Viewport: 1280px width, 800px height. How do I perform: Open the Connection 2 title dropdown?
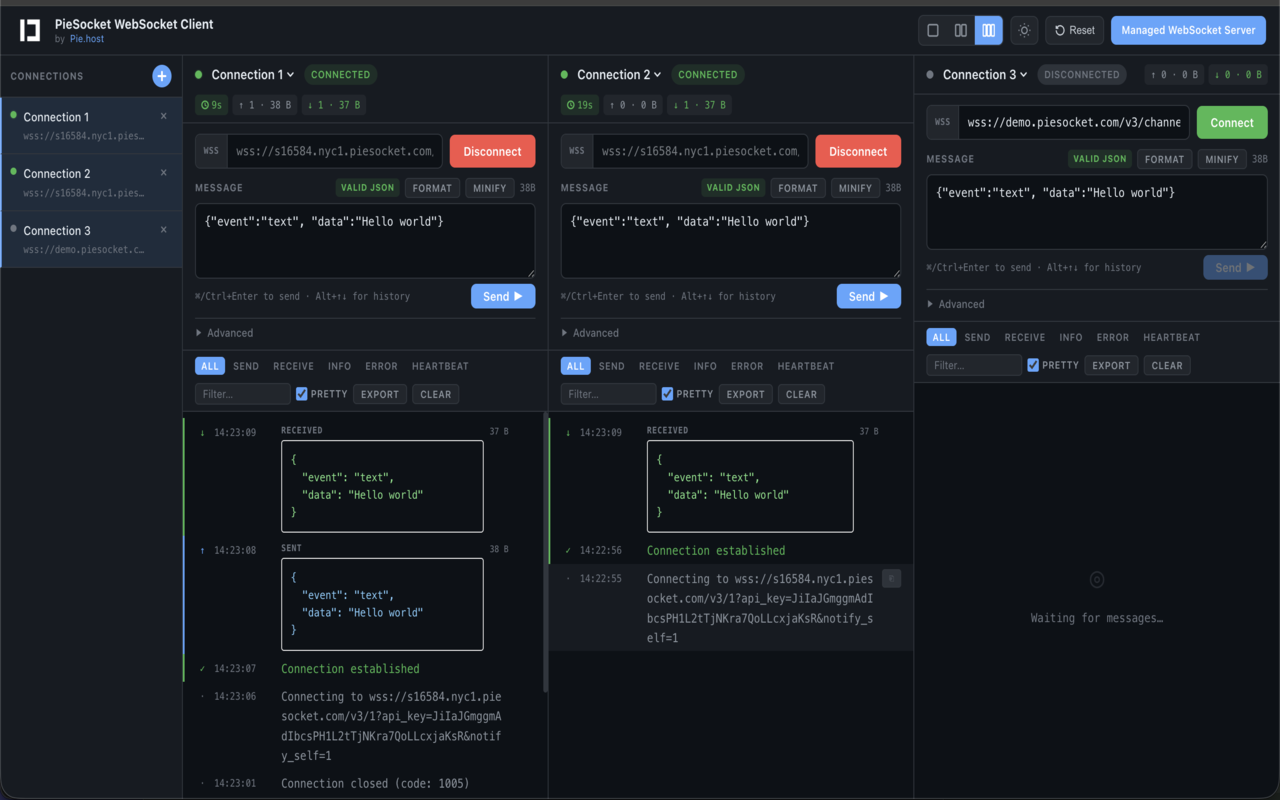click(x=619, y=75)
